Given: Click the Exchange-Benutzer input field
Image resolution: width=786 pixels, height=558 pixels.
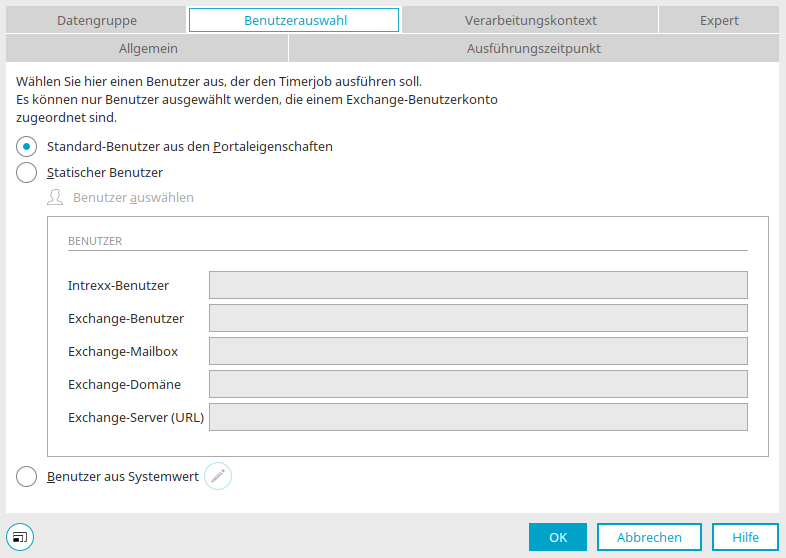Looking at the screenshot, I should click(x=478, y=318).
